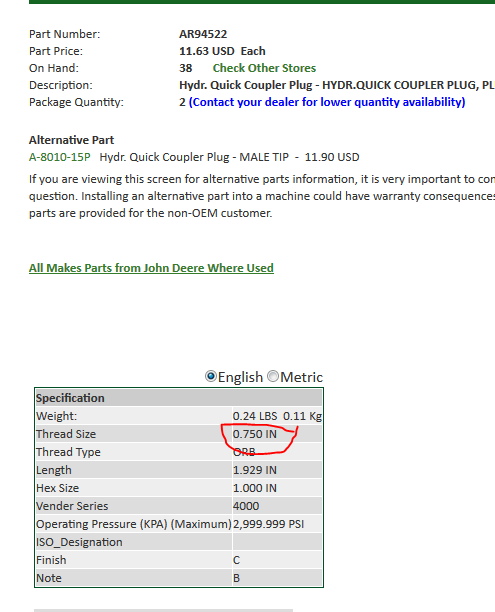Click the Contact your dealer availability note
Viewport: 495px width, 612px height.
click(x=327, y=102)
